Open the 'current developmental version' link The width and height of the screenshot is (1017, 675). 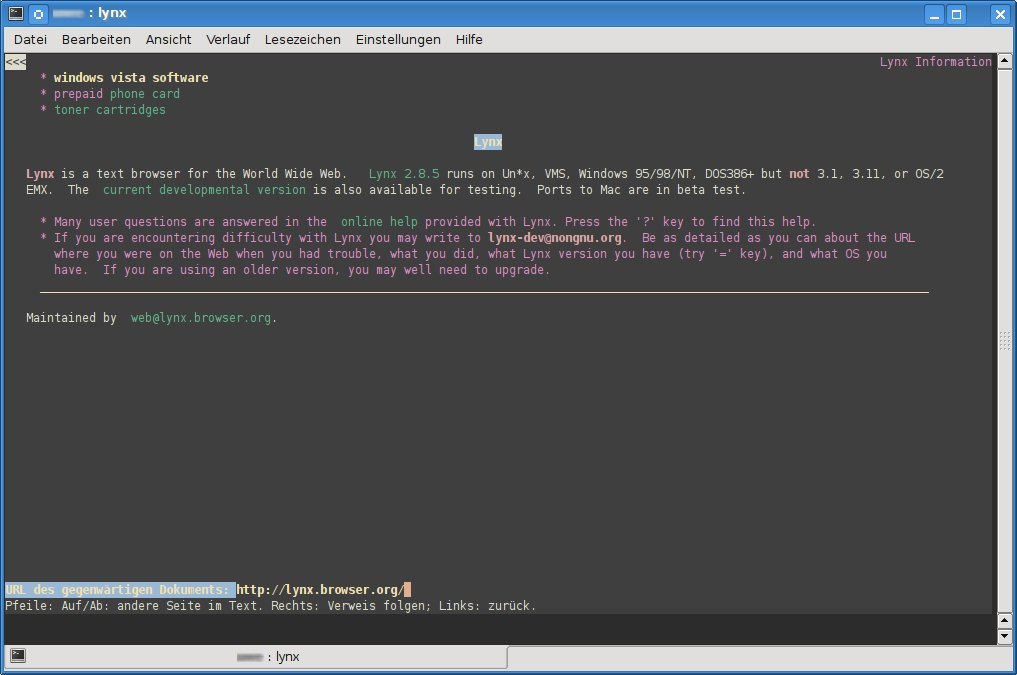[x=204, y=190]
